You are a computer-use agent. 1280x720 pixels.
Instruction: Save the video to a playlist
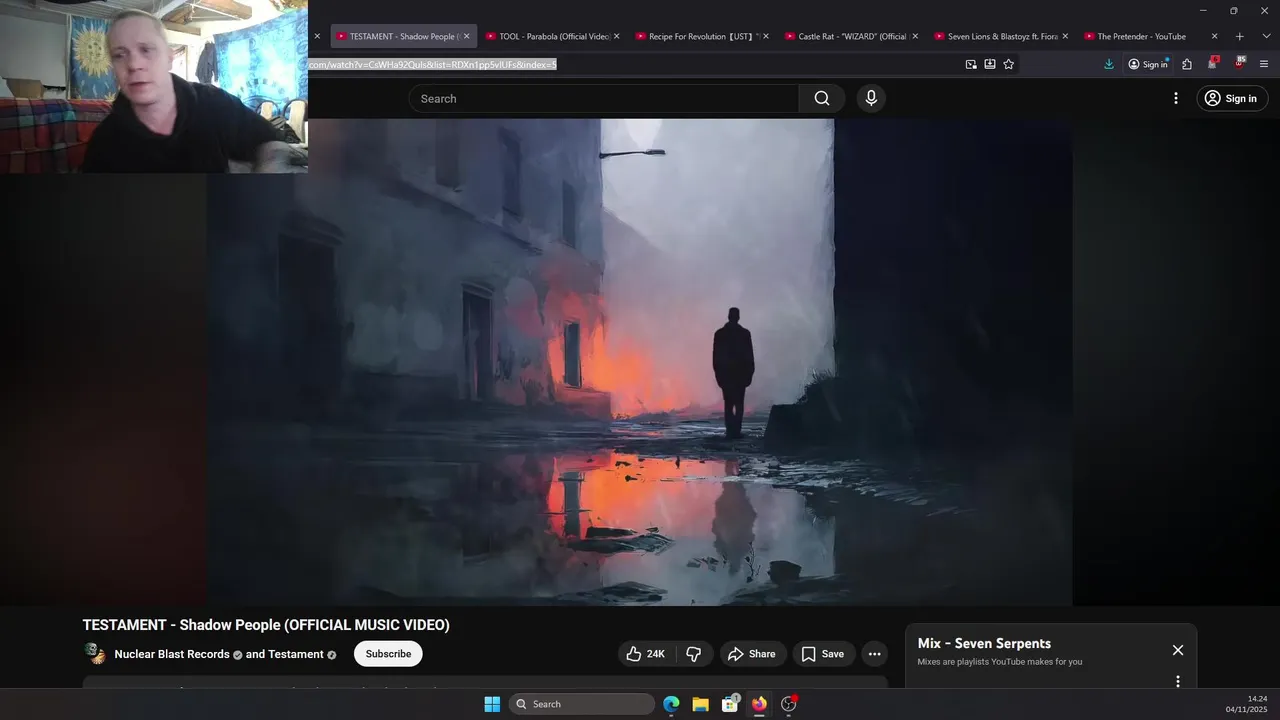pyautogui.click(x=823, y=654)
